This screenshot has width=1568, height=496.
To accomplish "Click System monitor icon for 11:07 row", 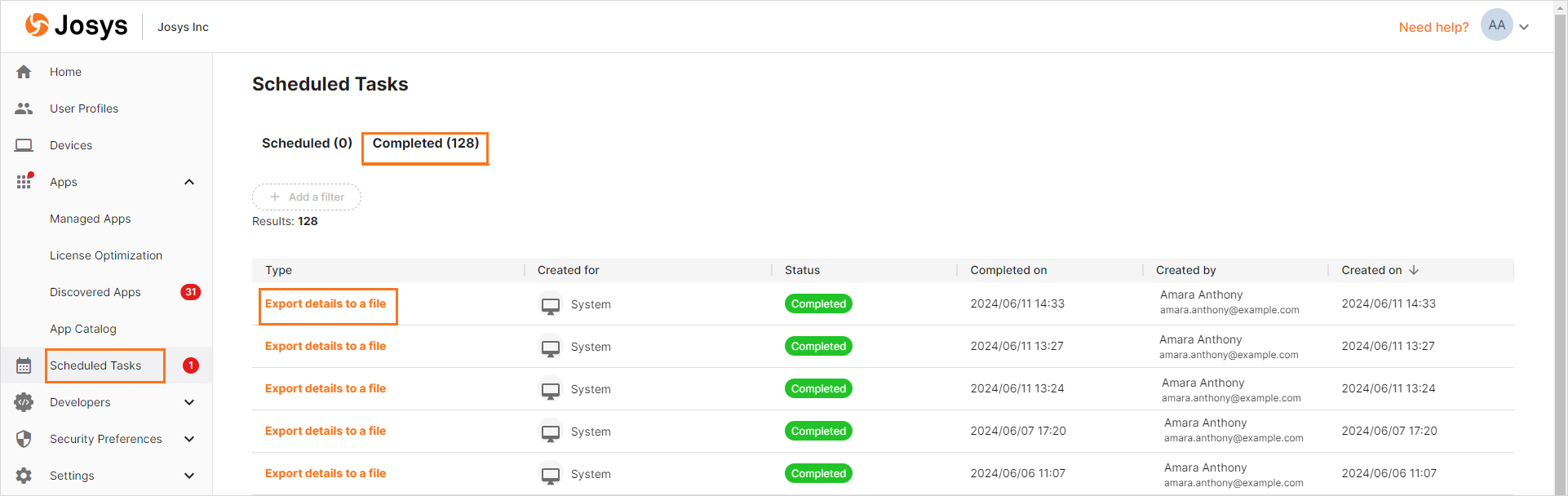I will (551, 475).
